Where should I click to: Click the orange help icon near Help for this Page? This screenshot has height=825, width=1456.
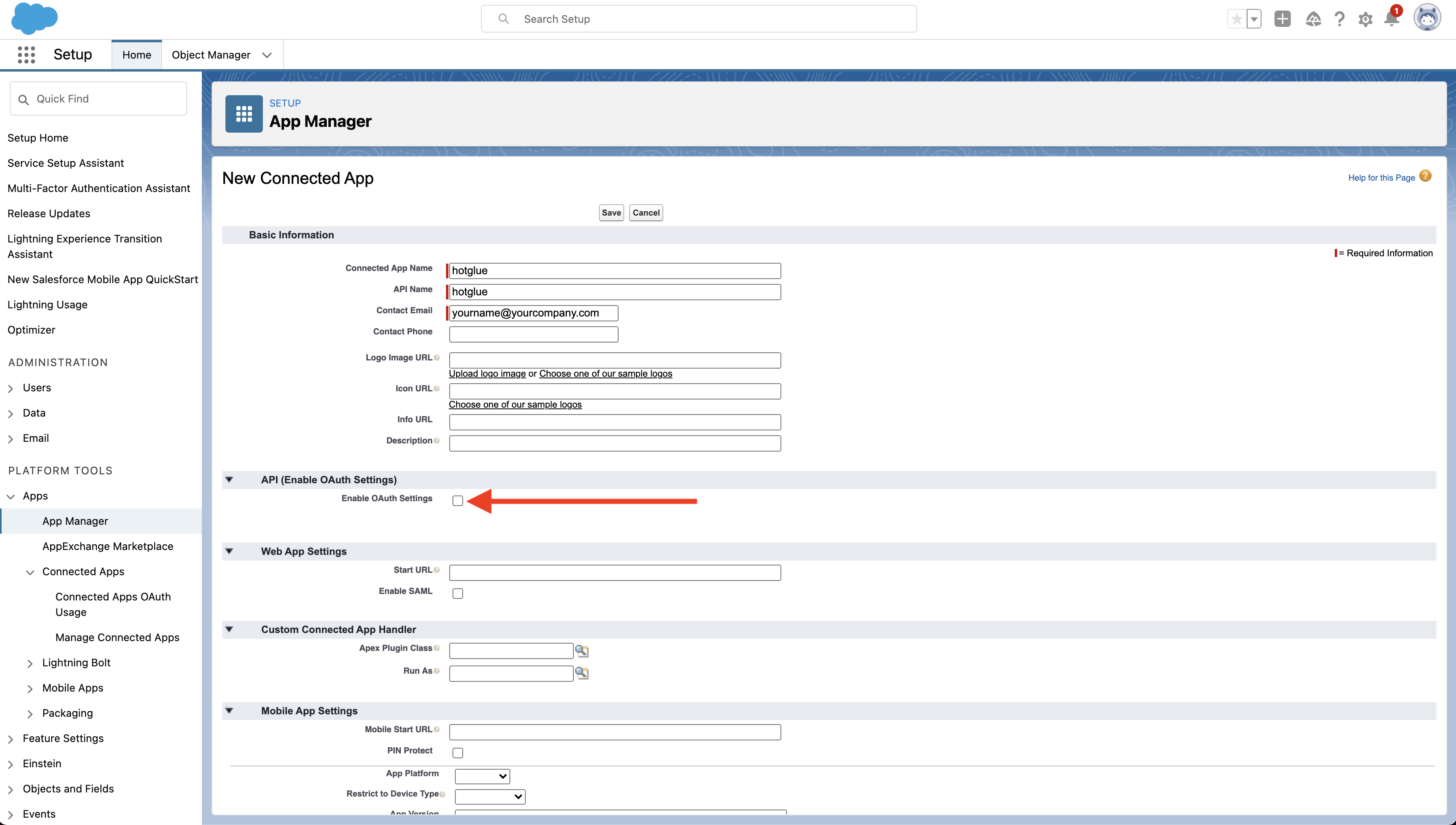[1425, 176]
